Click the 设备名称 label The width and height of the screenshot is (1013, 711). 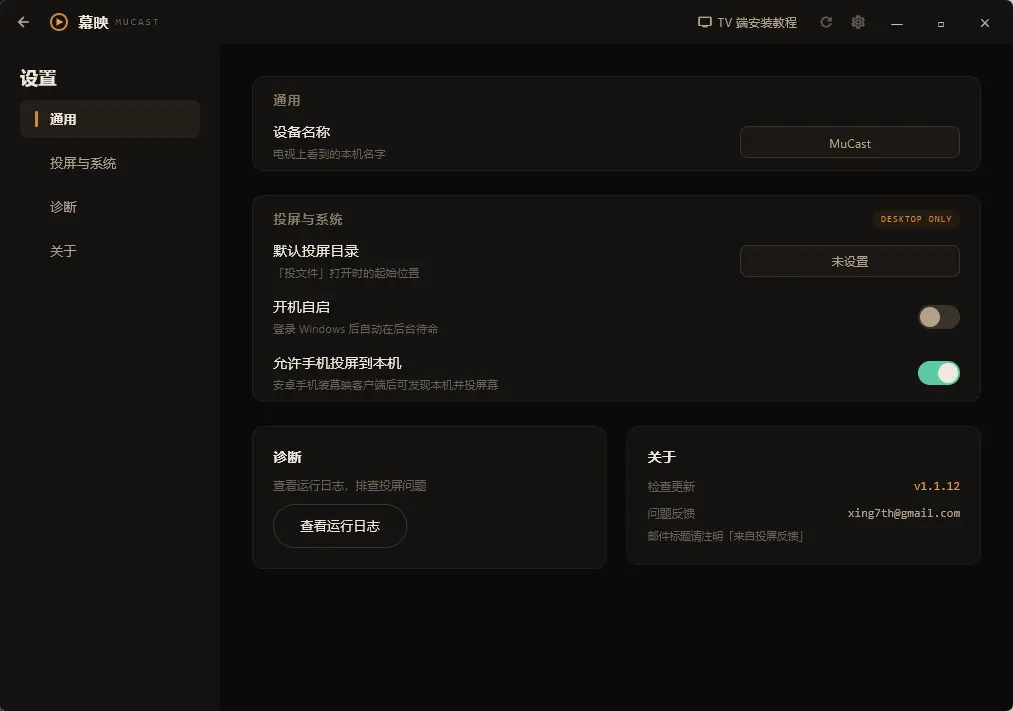(302, 132)
